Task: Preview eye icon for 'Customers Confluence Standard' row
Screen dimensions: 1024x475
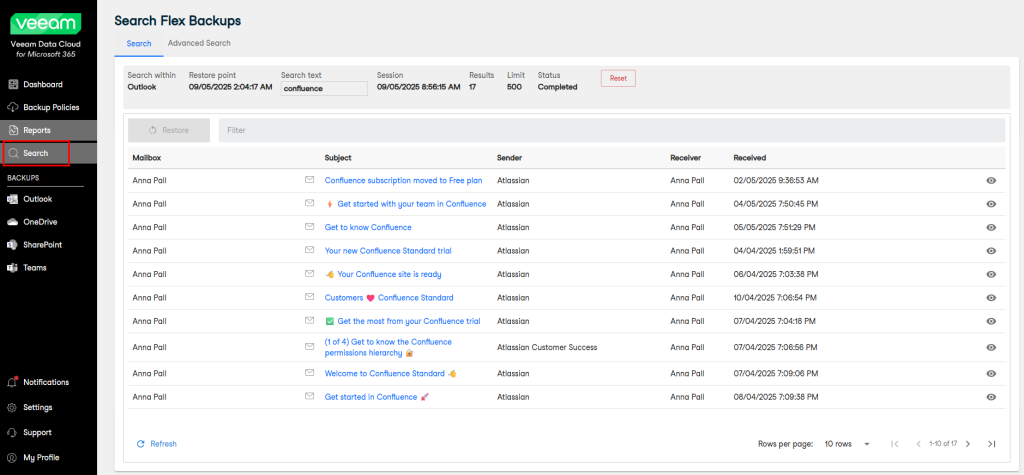Action: tap(991, 298)
